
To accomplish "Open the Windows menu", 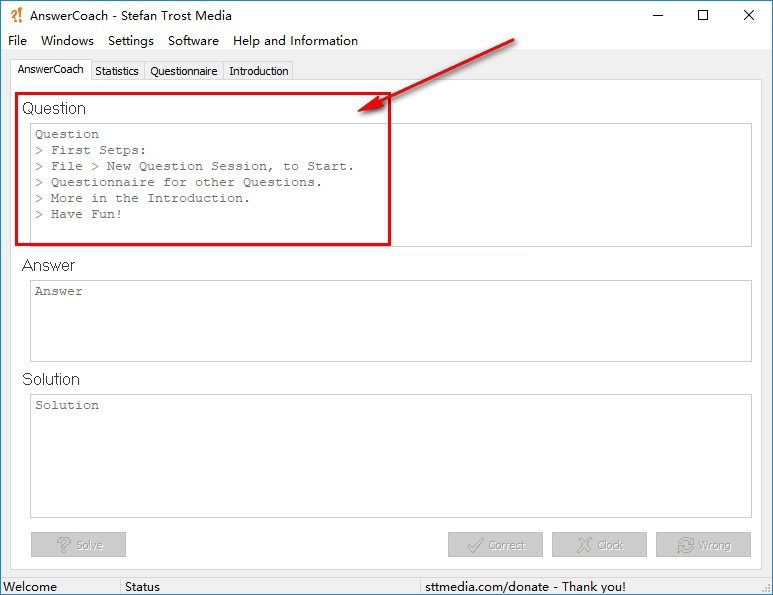I will pyautogui.click(x=67, y=40).
